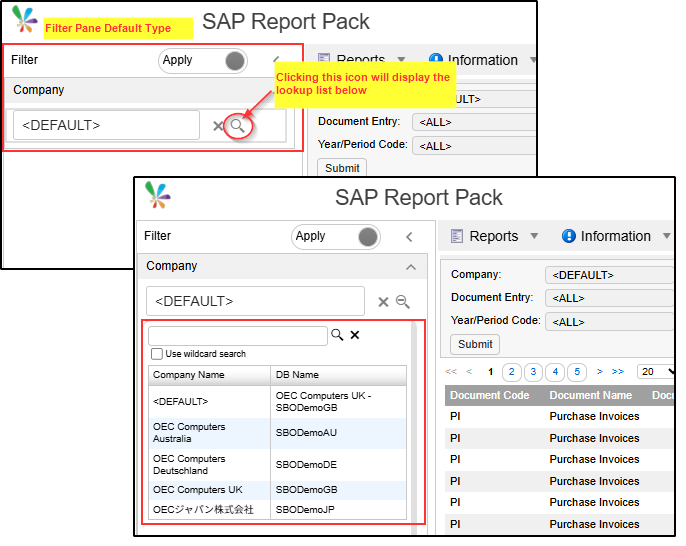Select page 1 in pagination
The width and height of the screenshot is (686, 546).
coord(490,372)
